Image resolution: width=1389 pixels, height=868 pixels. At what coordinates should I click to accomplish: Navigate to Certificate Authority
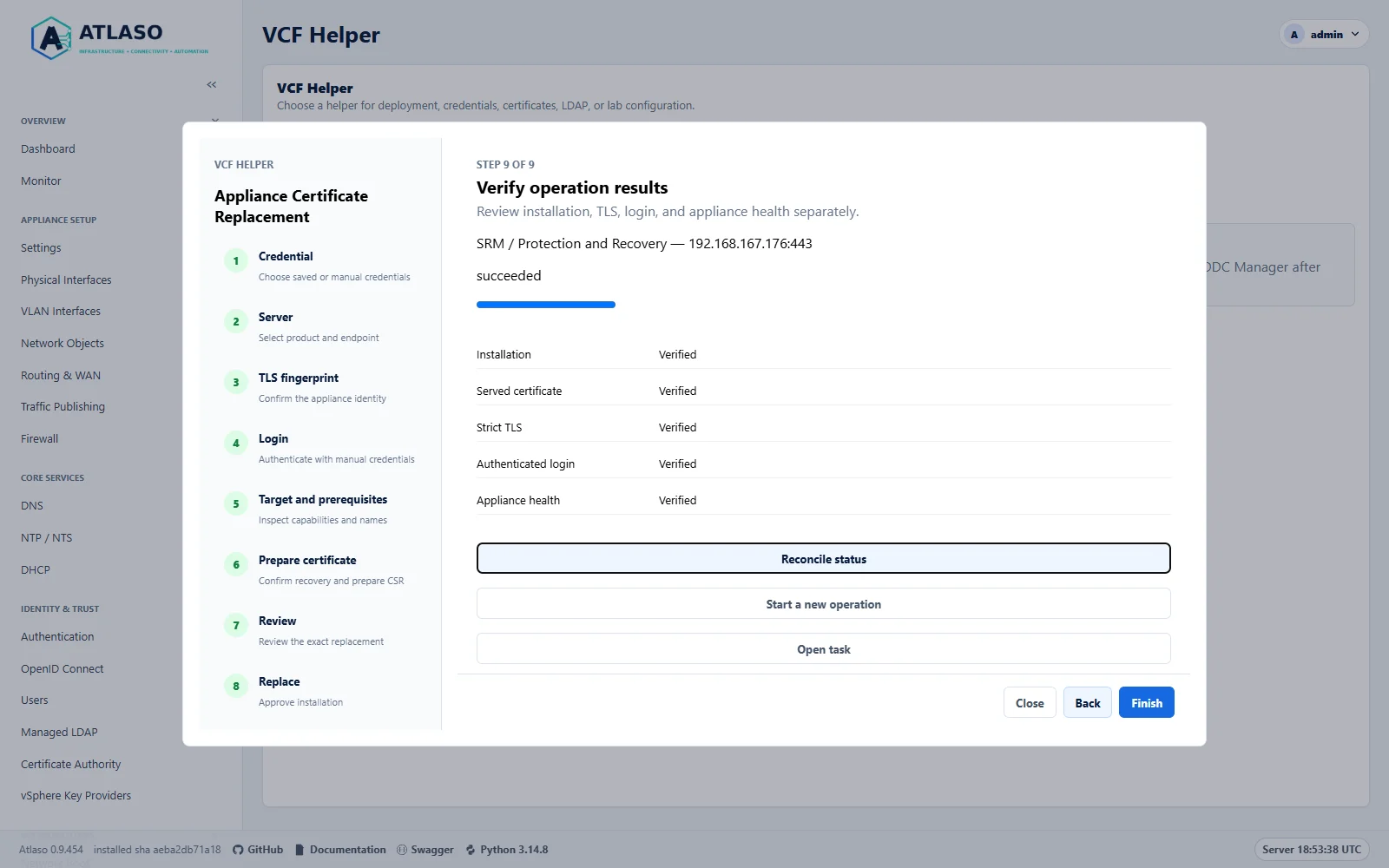click(70, 765)
